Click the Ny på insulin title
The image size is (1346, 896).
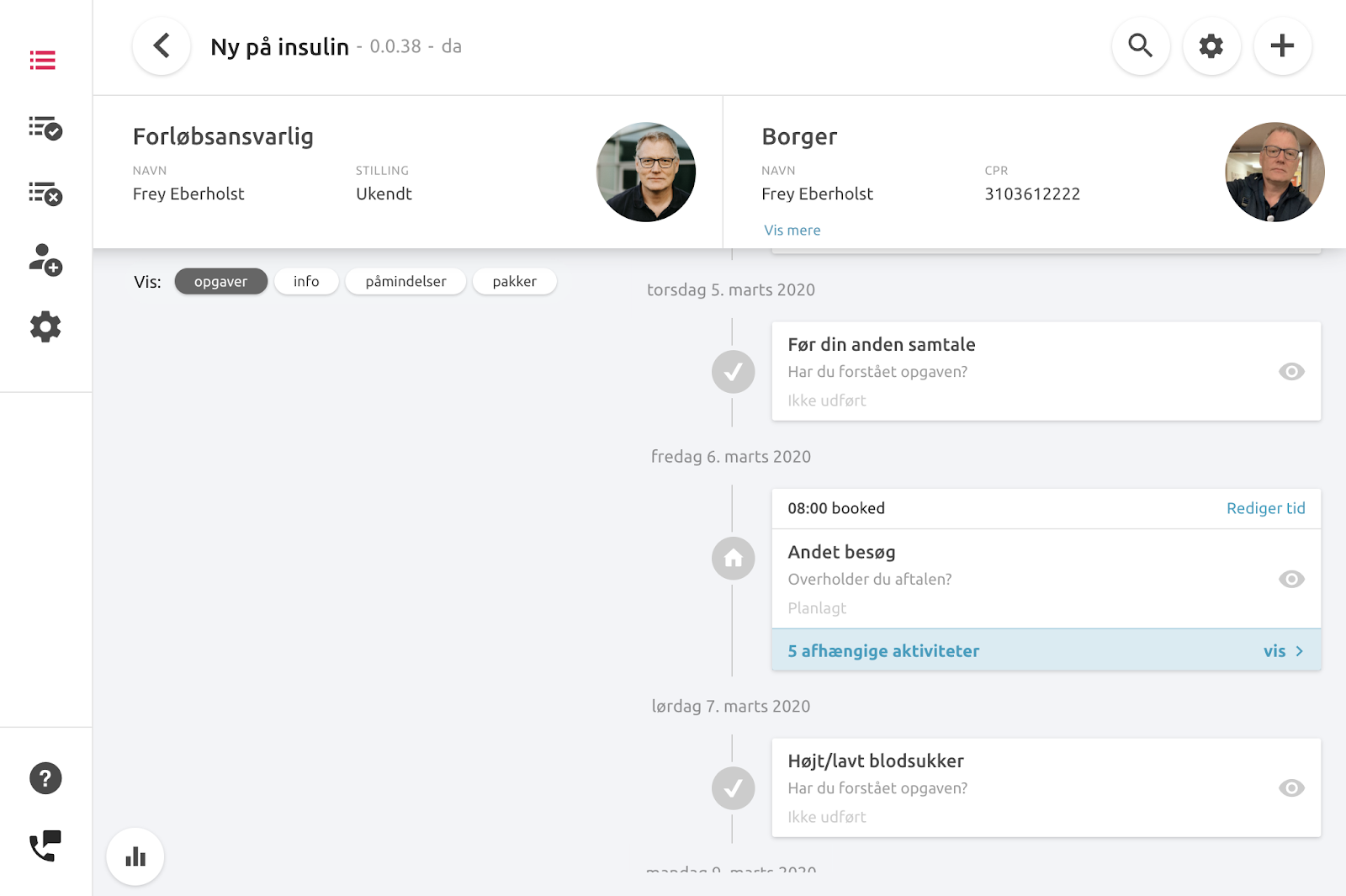coord(279,47)
